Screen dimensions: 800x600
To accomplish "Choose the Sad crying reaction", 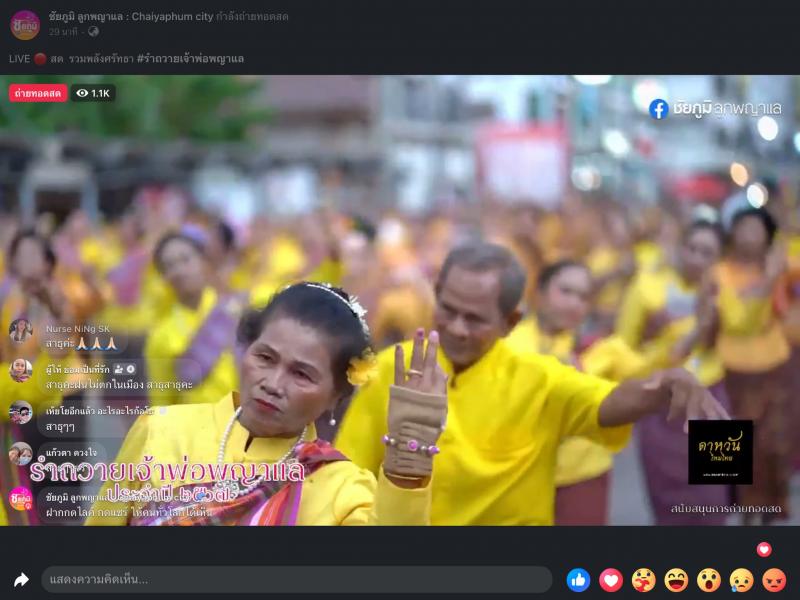I will pyautogui.click(x=741, y=580).
